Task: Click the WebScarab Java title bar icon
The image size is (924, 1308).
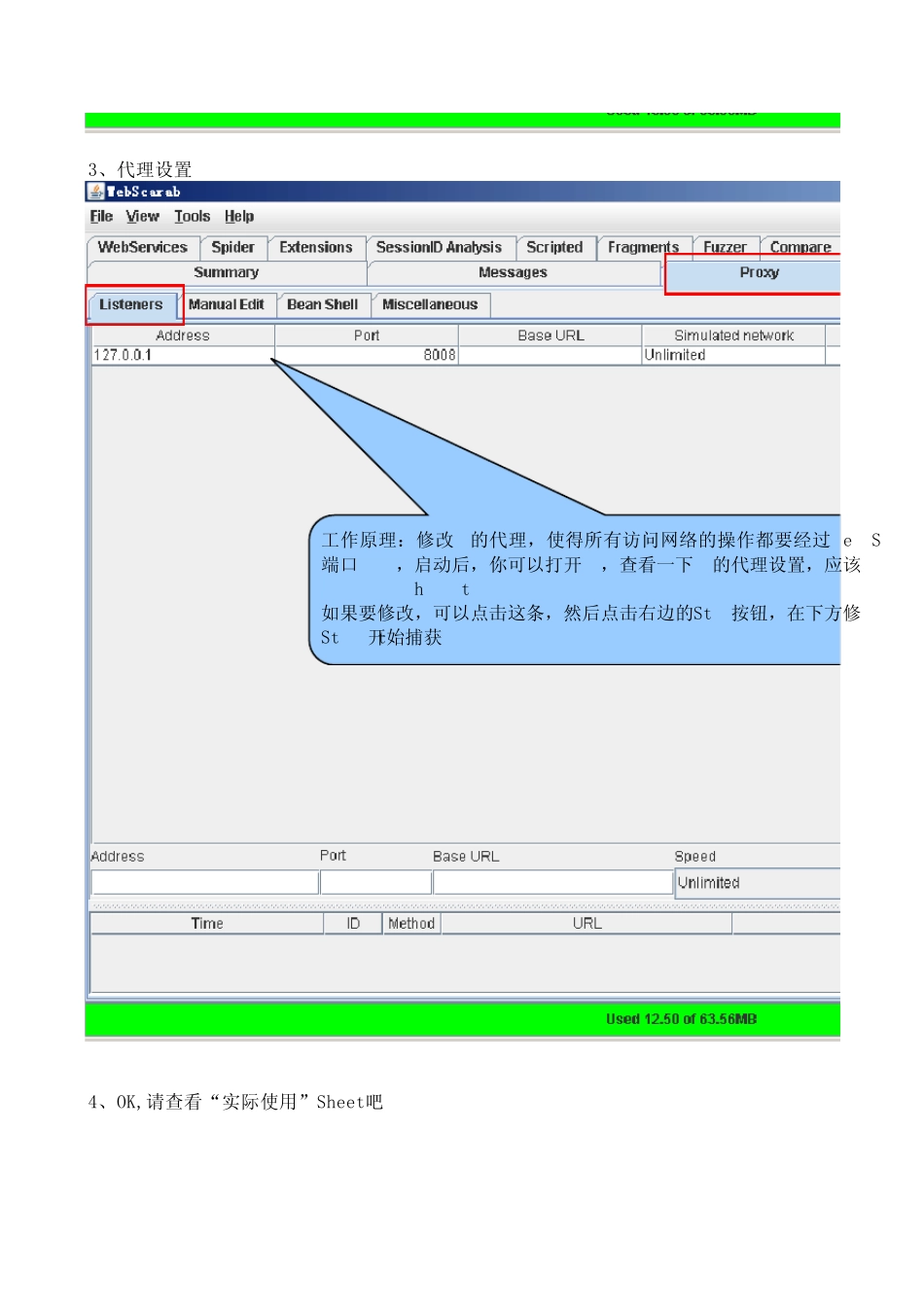Action: click(95, 192)
